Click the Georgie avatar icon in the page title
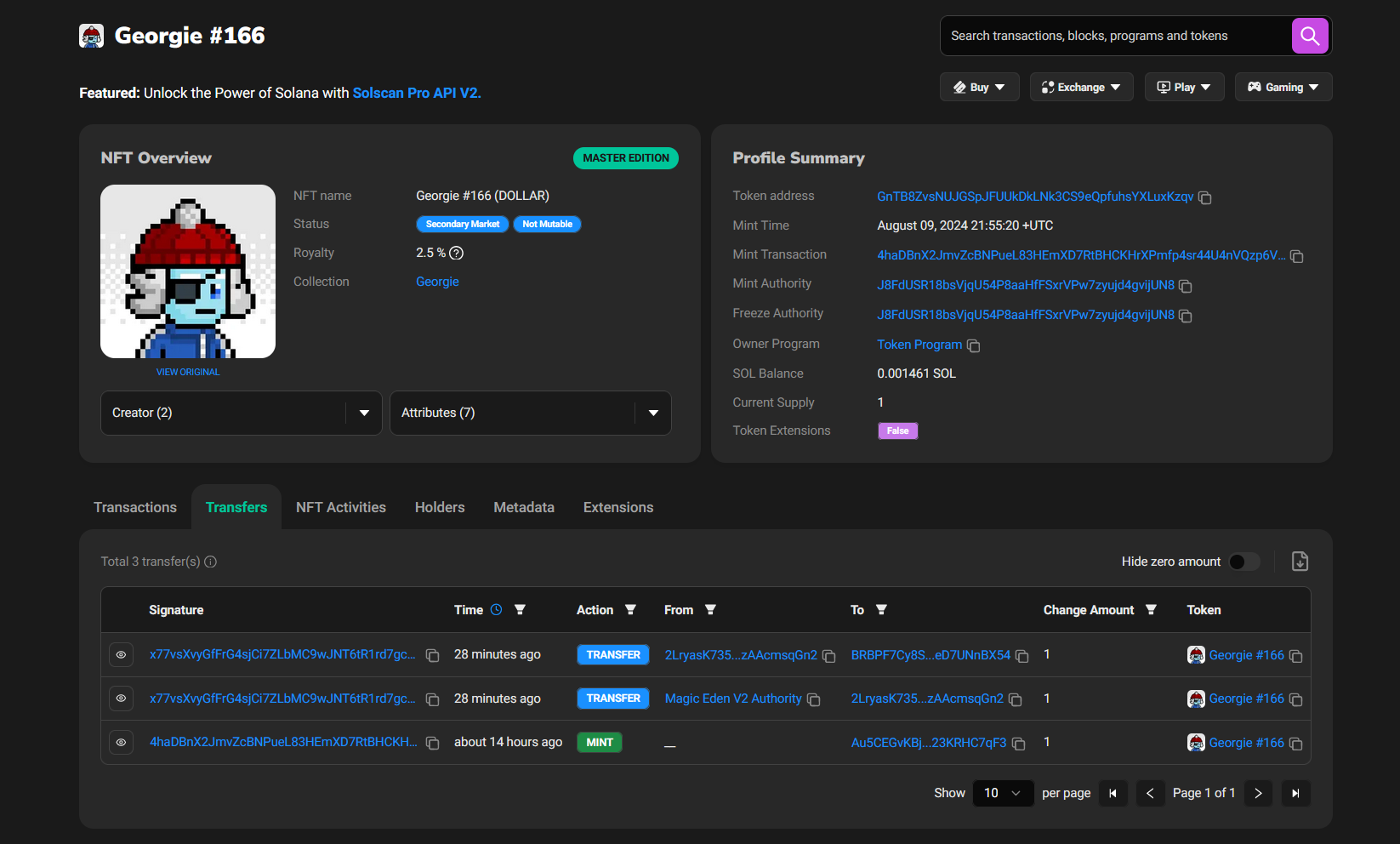The width and height of the screenshot is (1400, 844). click(91, 36)
